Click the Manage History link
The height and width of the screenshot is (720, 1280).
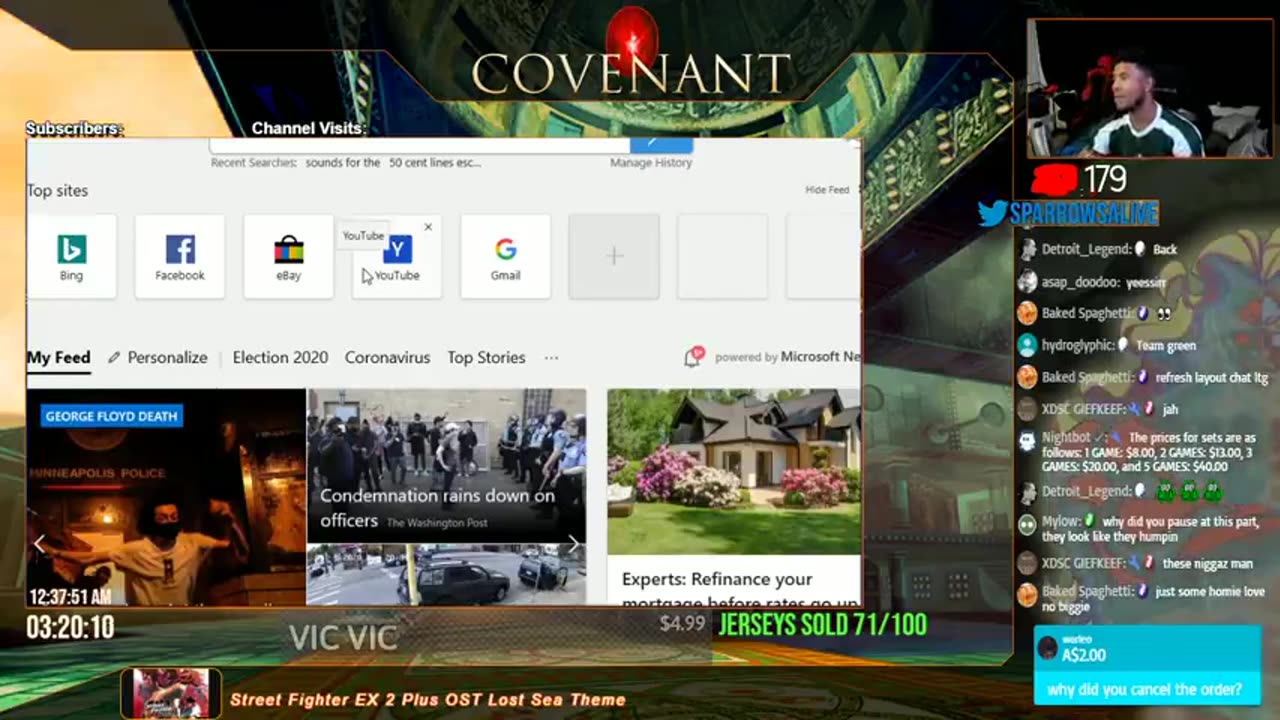click(x=651, y=162)
